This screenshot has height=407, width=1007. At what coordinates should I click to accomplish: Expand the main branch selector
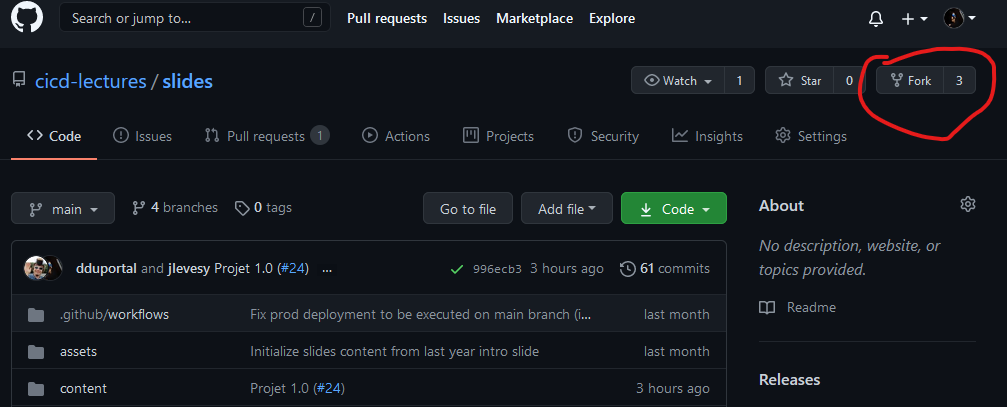63,209
